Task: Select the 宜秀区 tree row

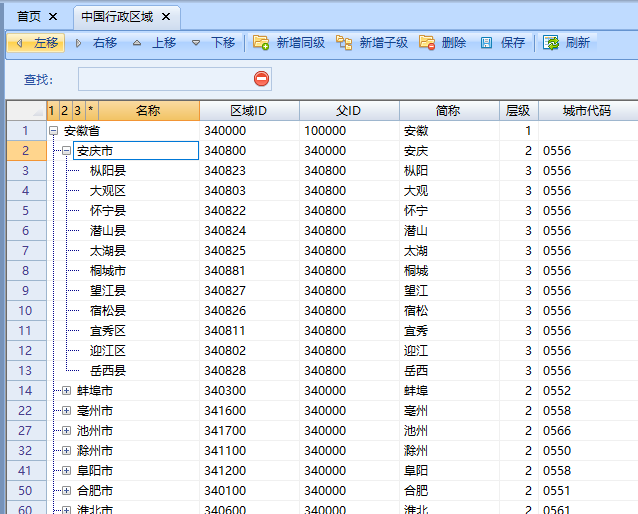Action: point(108,330)
